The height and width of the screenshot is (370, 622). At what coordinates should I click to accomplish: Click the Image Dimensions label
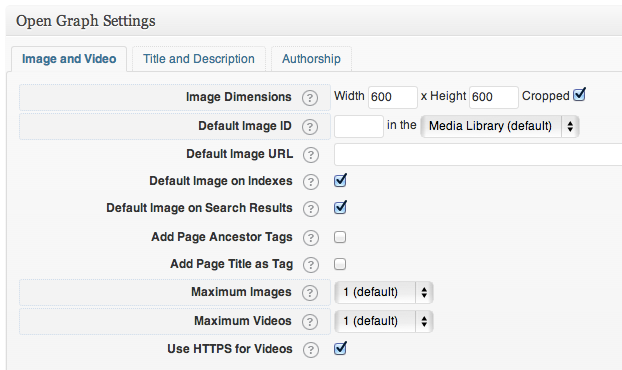[x=239, y=97]
